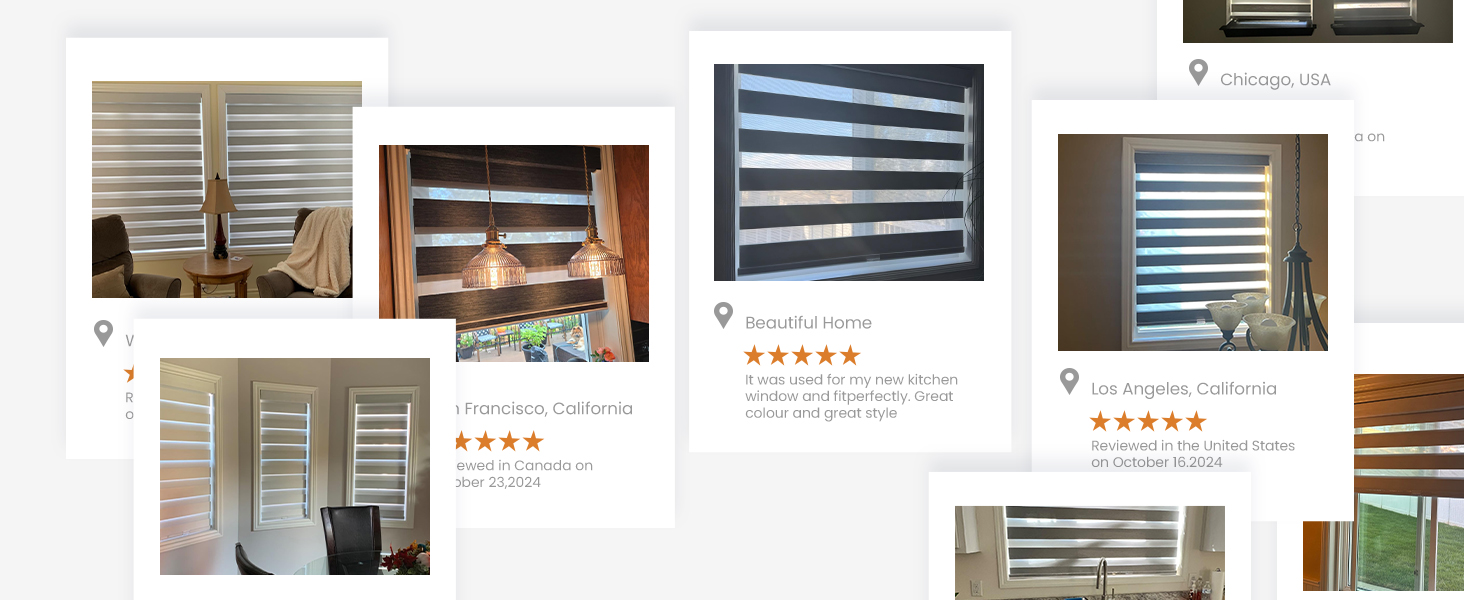Open the orange wall blinds photo
The height and width of the screenshot is (600, 1464).
click(1384, 483)
